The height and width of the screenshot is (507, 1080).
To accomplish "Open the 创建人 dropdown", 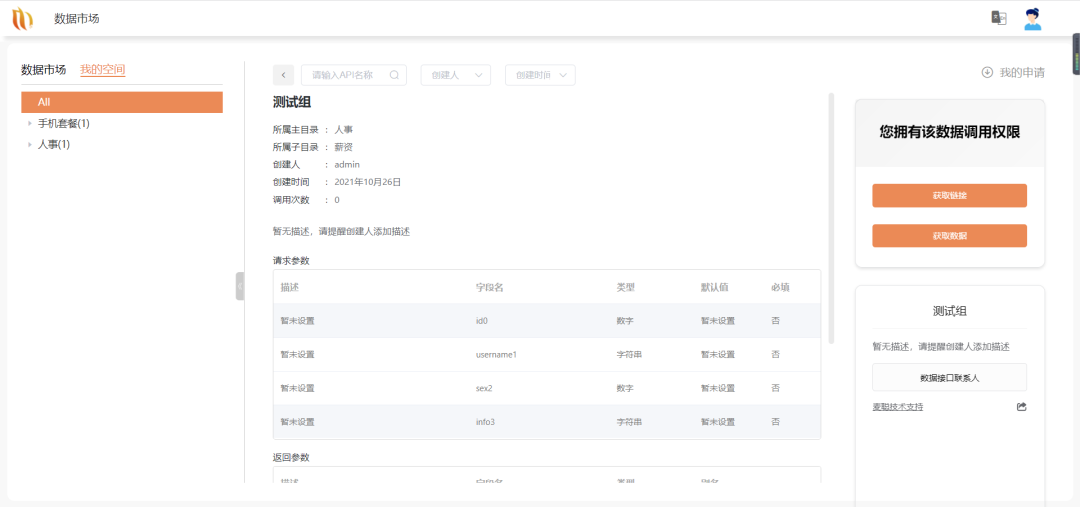I will pyautogui.click(x=456, y=75).
